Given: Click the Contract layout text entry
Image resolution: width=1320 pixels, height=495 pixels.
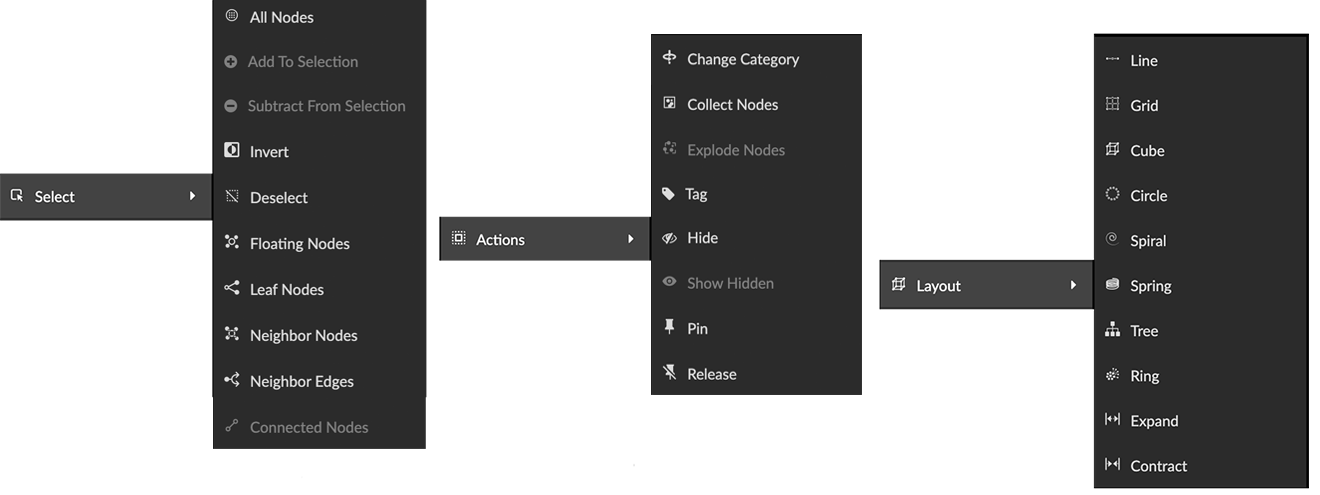Looking at the screenshot, I should [1159, 465].
